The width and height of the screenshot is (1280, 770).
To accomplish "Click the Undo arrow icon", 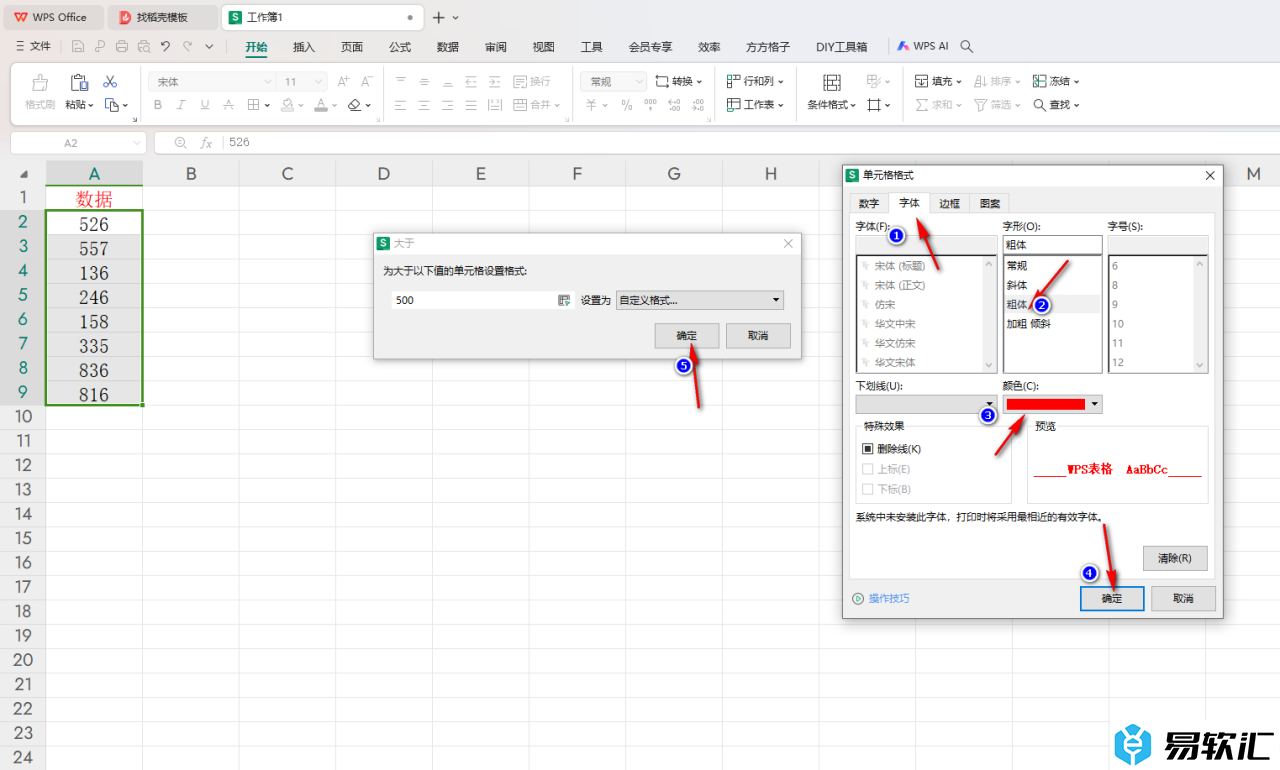I will (166, 46).
